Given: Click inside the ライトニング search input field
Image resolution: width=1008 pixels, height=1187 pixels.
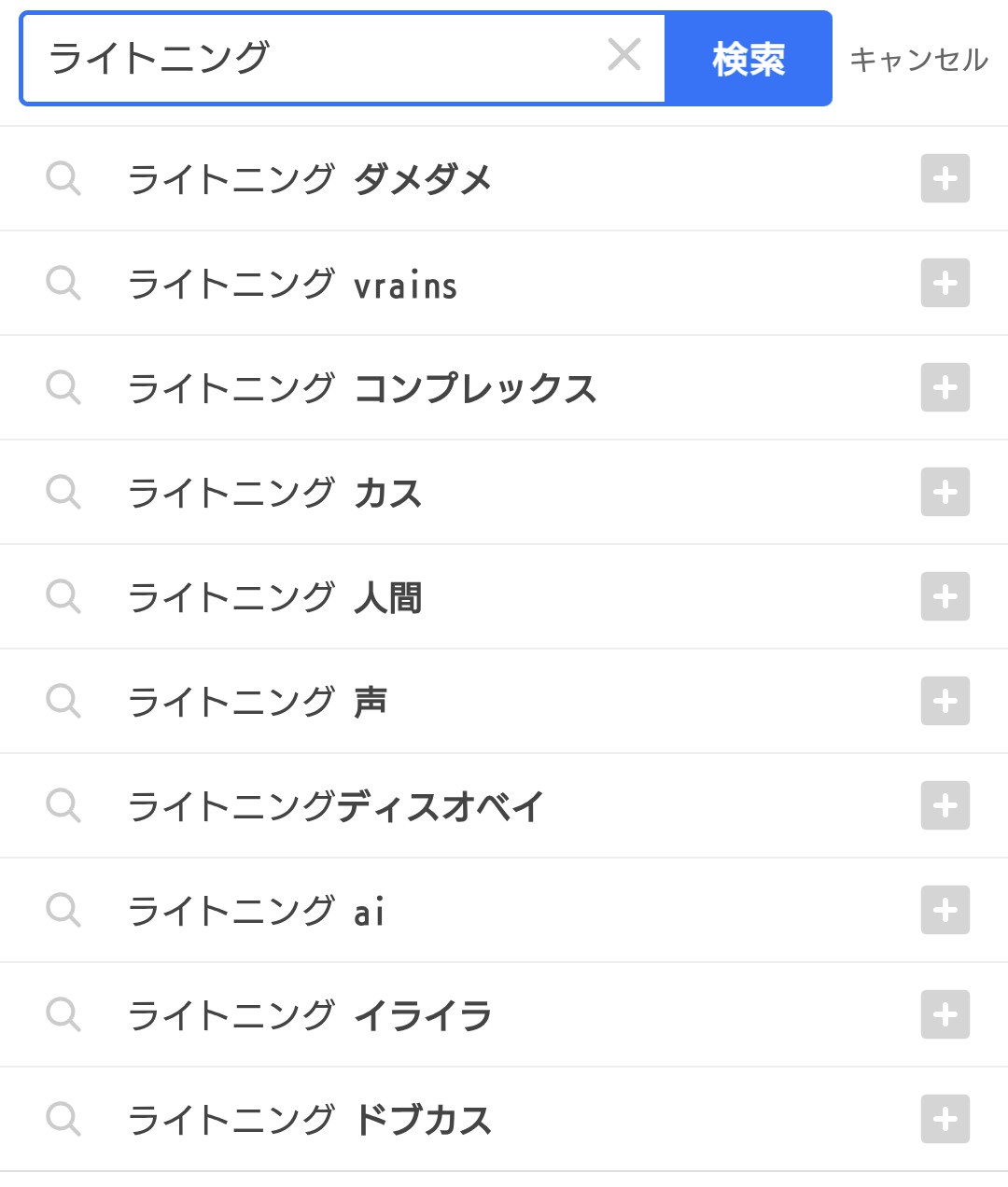Looking at the screenshot, I should (x=317, y=58).
